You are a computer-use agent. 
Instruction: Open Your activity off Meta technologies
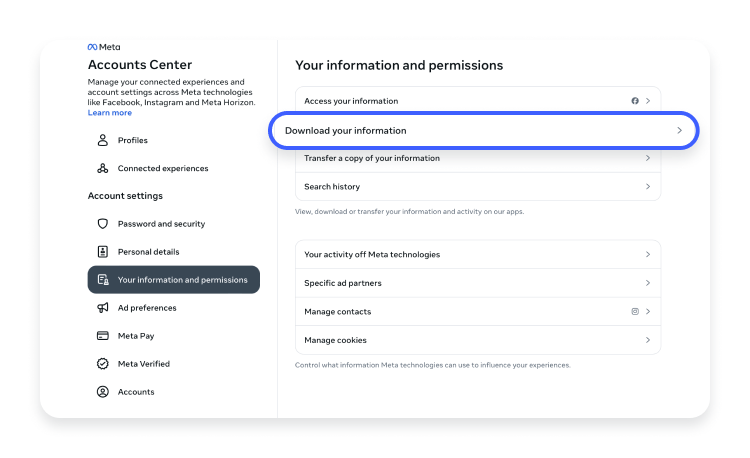[478, 254]
